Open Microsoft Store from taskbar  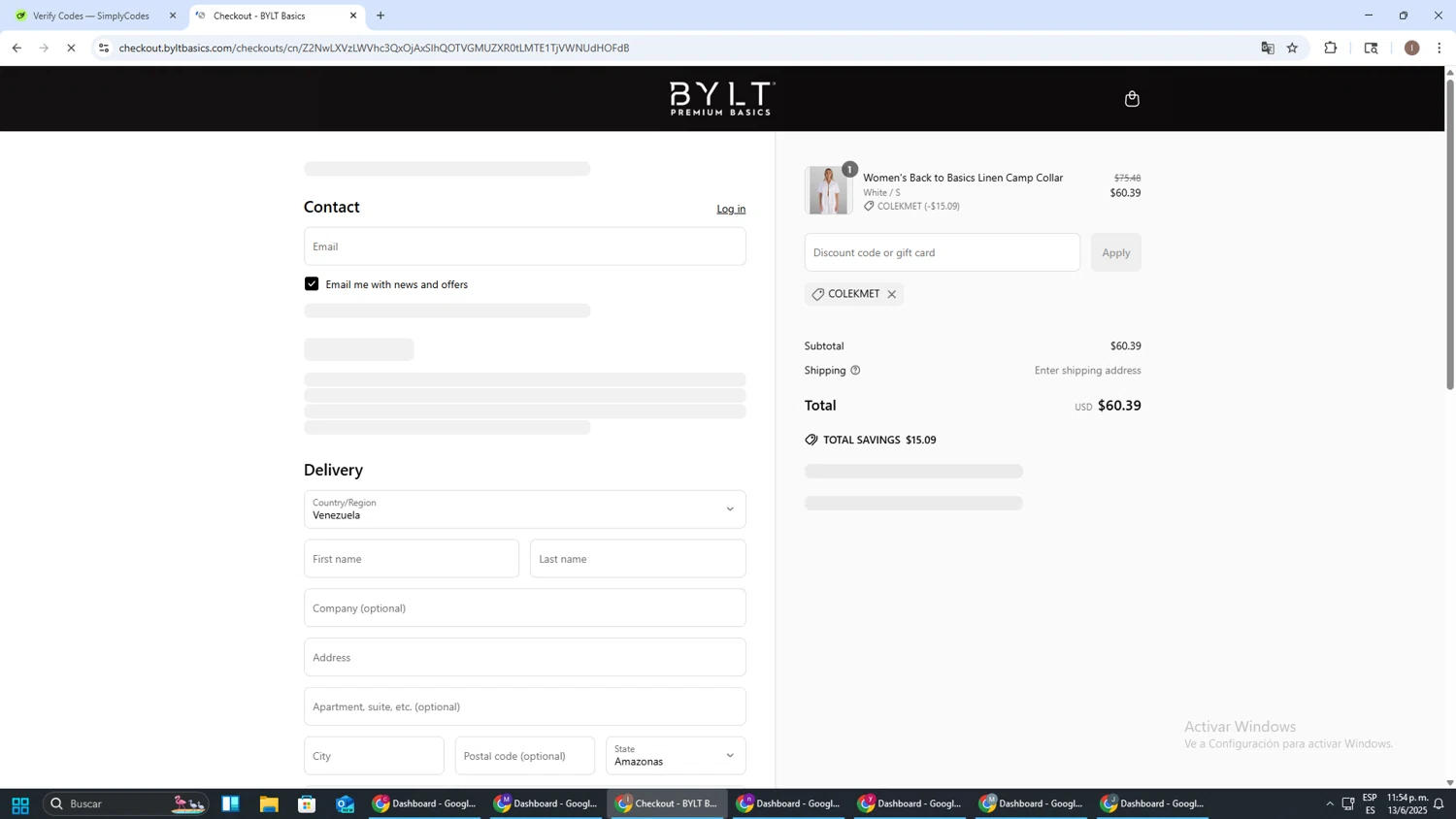pos(307,804)
